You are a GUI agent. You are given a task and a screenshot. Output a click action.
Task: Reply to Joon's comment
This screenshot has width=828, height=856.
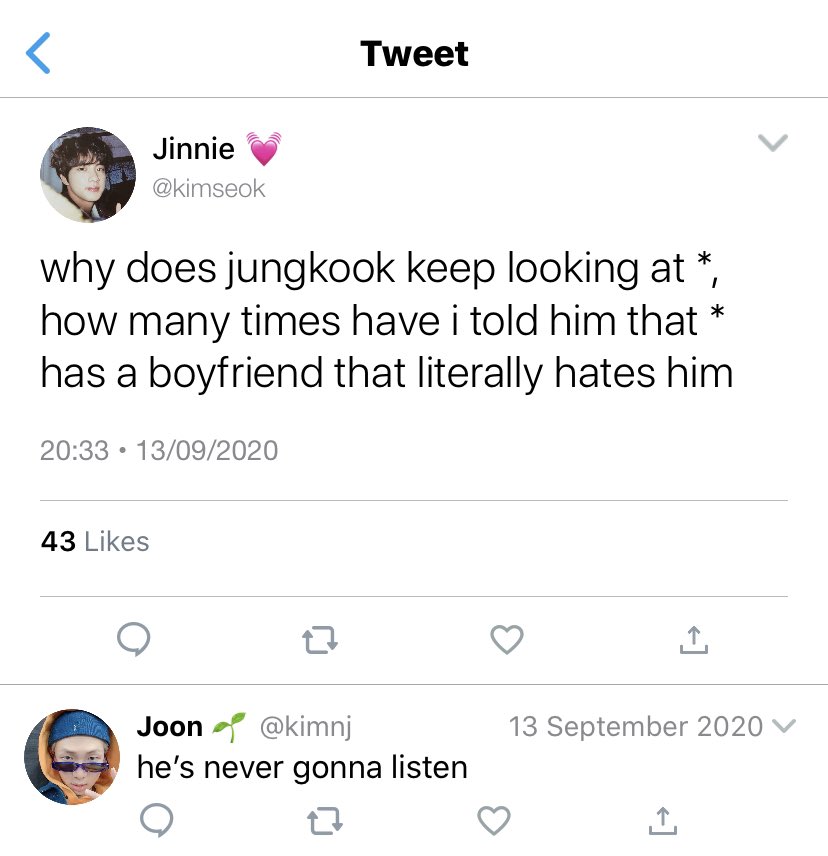157,820
